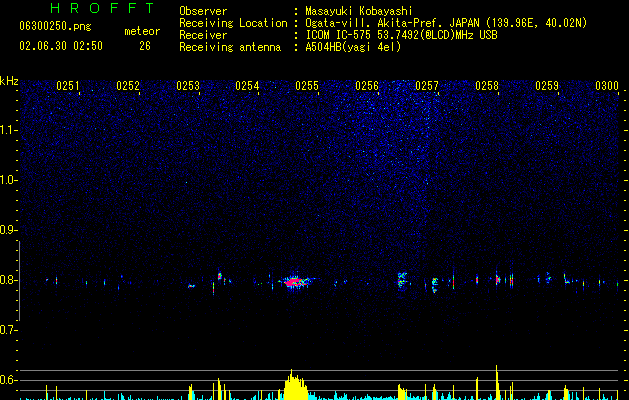Select observer name Masayuki Kobayashi
Viewport: 629px width, 400px height.
(x=359, y=11)
